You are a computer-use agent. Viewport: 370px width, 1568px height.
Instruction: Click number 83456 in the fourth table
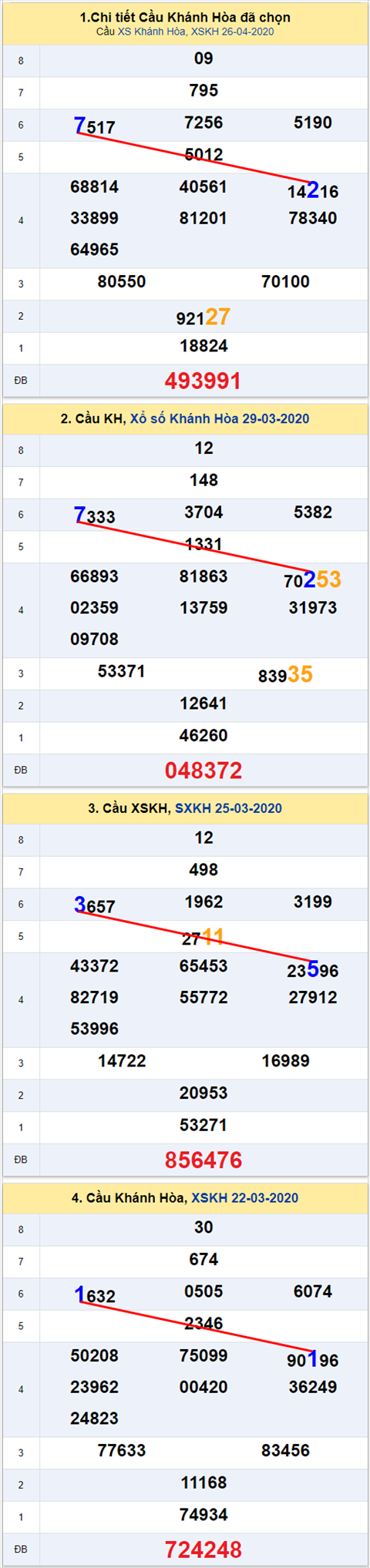[x=285, y=1451]
